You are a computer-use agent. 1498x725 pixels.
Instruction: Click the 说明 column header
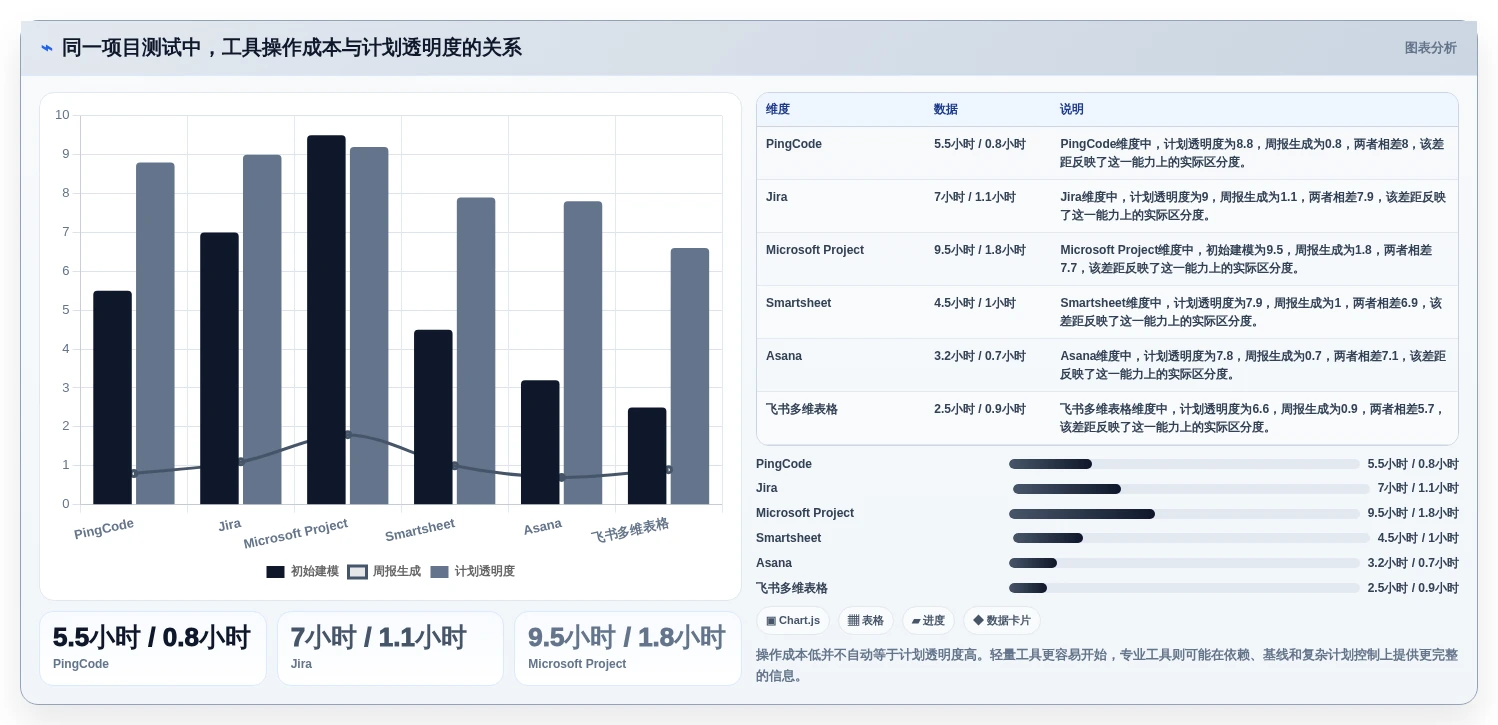(1072, 110)
